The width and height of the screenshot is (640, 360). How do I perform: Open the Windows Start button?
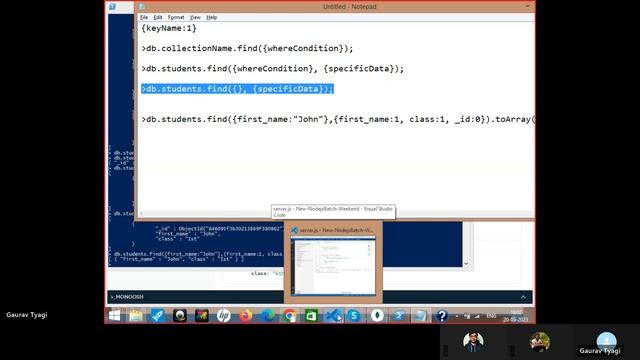pos(115,316)
